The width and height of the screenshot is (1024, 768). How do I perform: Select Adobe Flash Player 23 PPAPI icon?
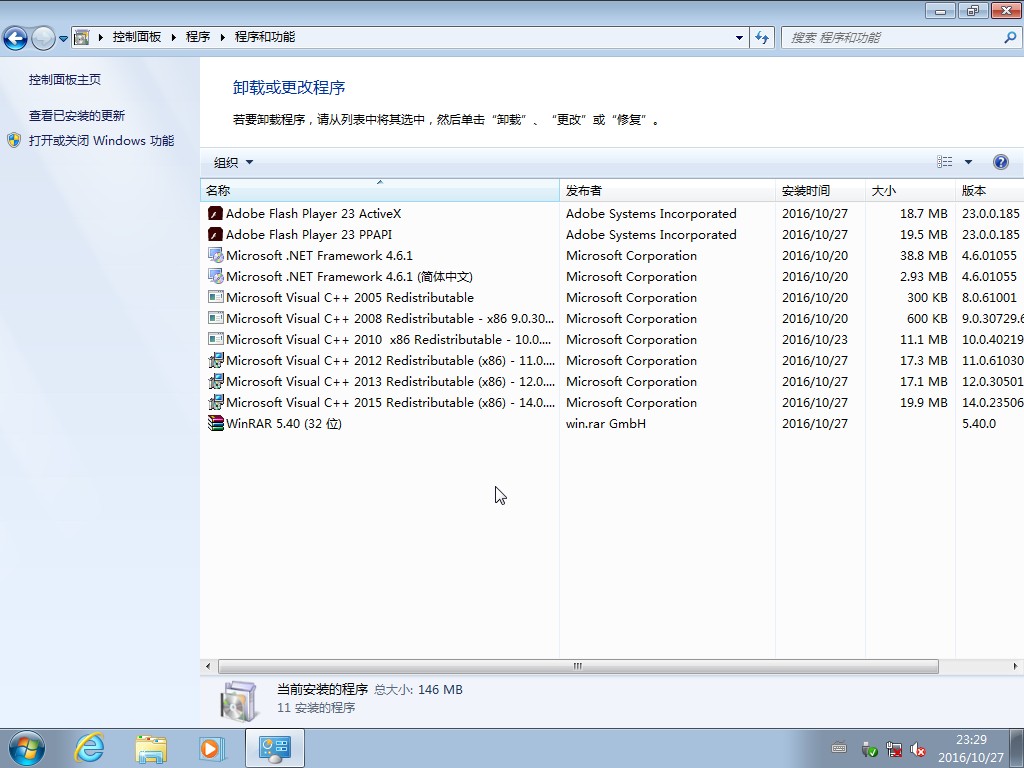tap(216, 234)
